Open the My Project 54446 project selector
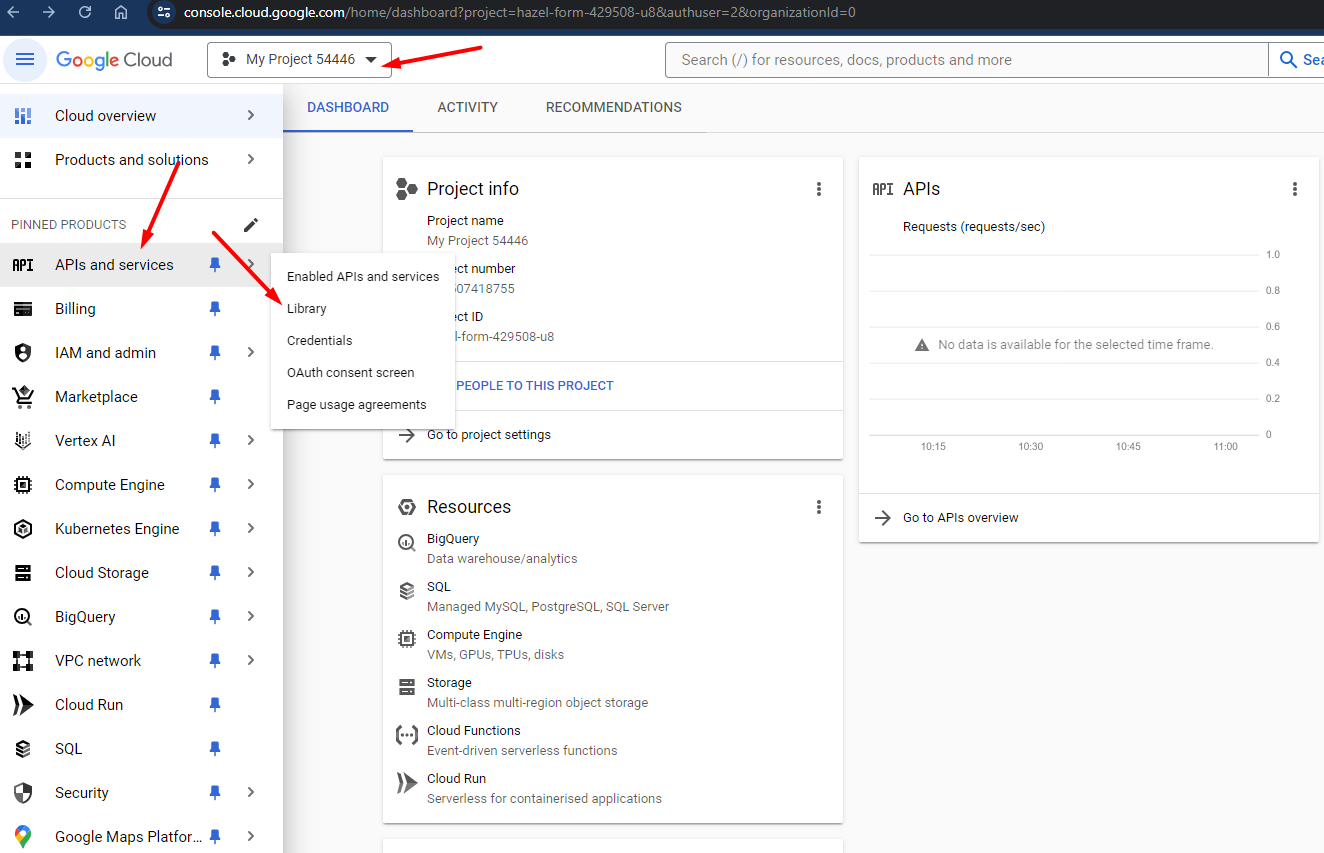This screenshot has width=1324, height=853. (x=299, y=60)
